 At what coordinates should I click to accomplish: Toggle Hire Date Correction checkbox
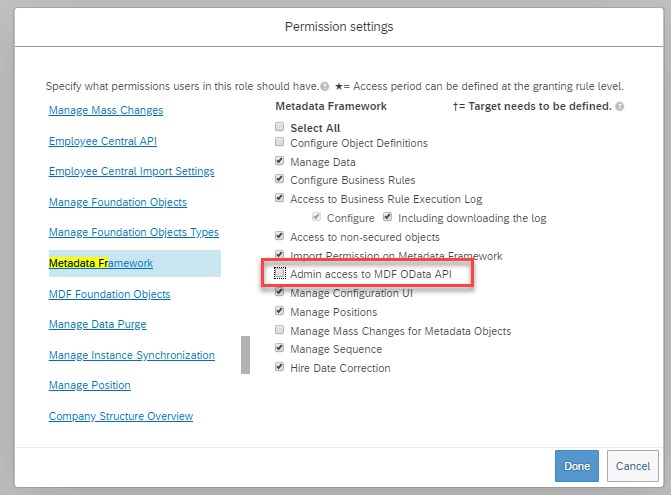point(279,367)
